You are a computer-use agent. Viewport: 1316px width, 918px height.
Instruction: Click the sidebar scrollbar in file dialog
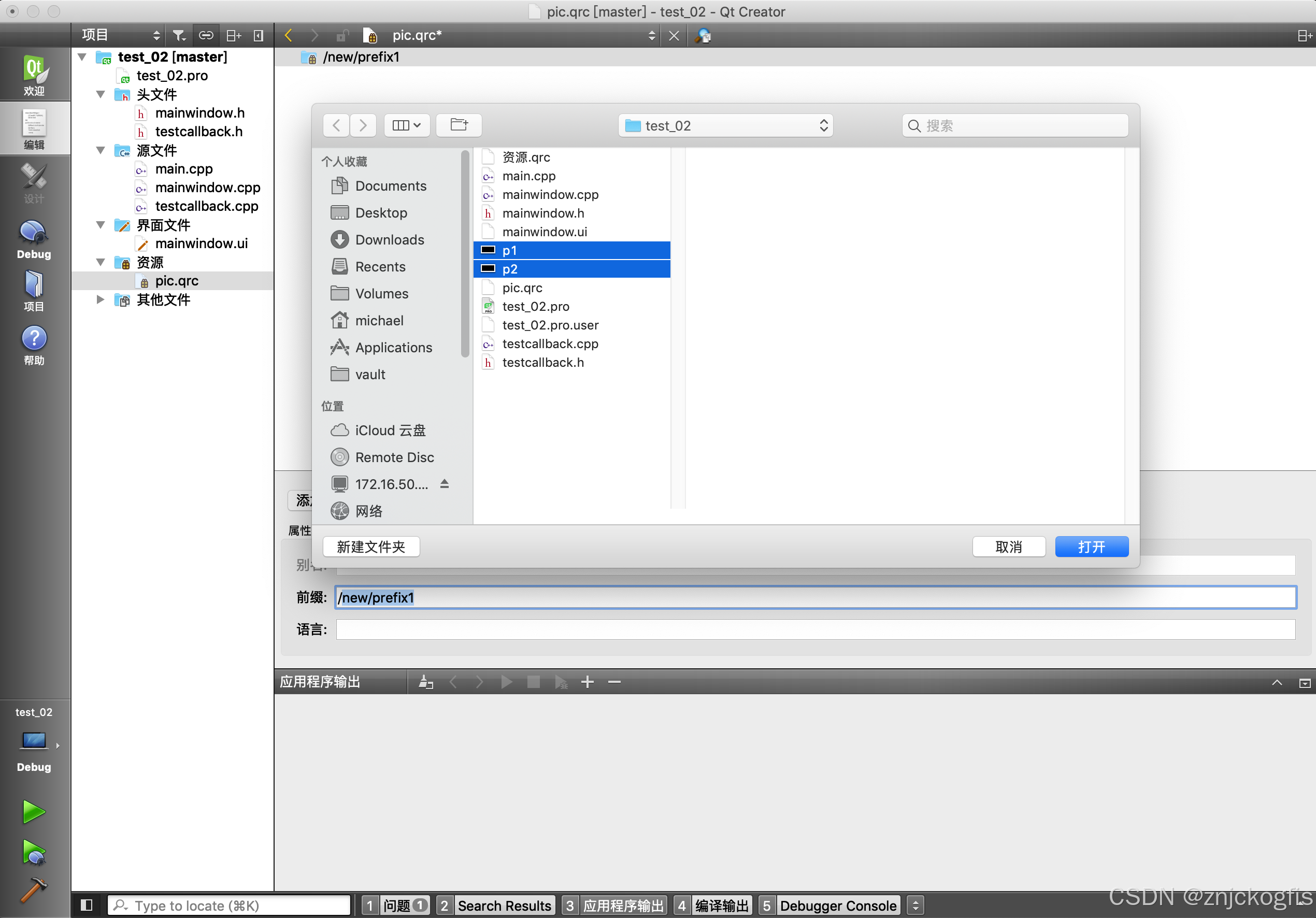(465, 253)
